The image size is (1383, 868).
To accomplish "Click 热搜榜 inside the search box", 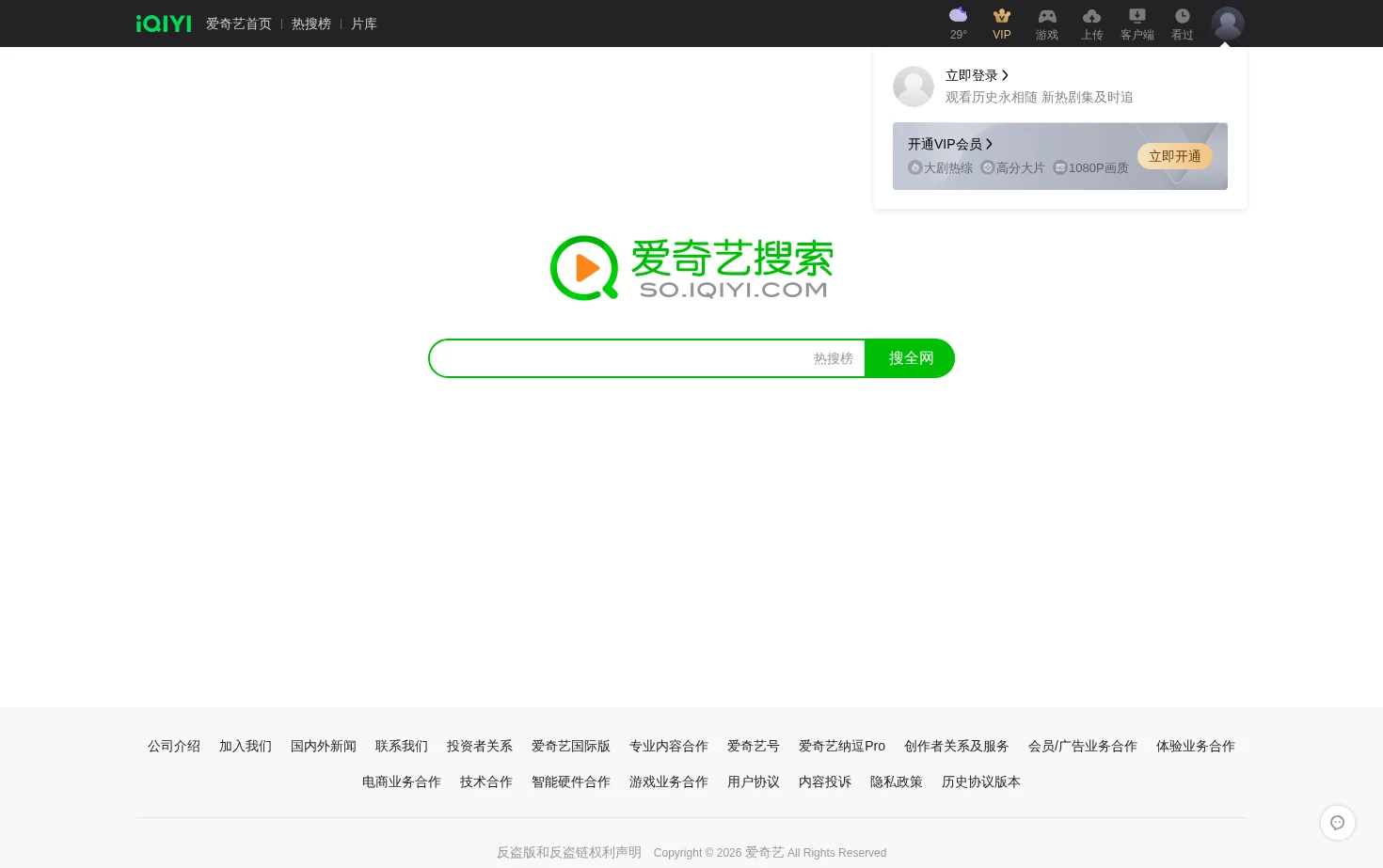I will [834, 358].
